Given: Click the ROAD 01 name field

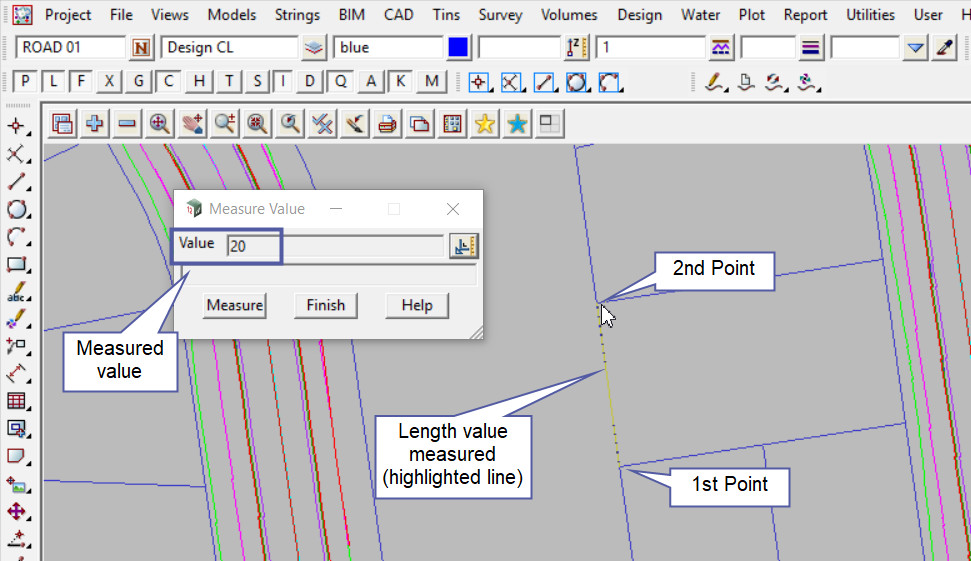Looking at the screenshot, I should (70, 48).
